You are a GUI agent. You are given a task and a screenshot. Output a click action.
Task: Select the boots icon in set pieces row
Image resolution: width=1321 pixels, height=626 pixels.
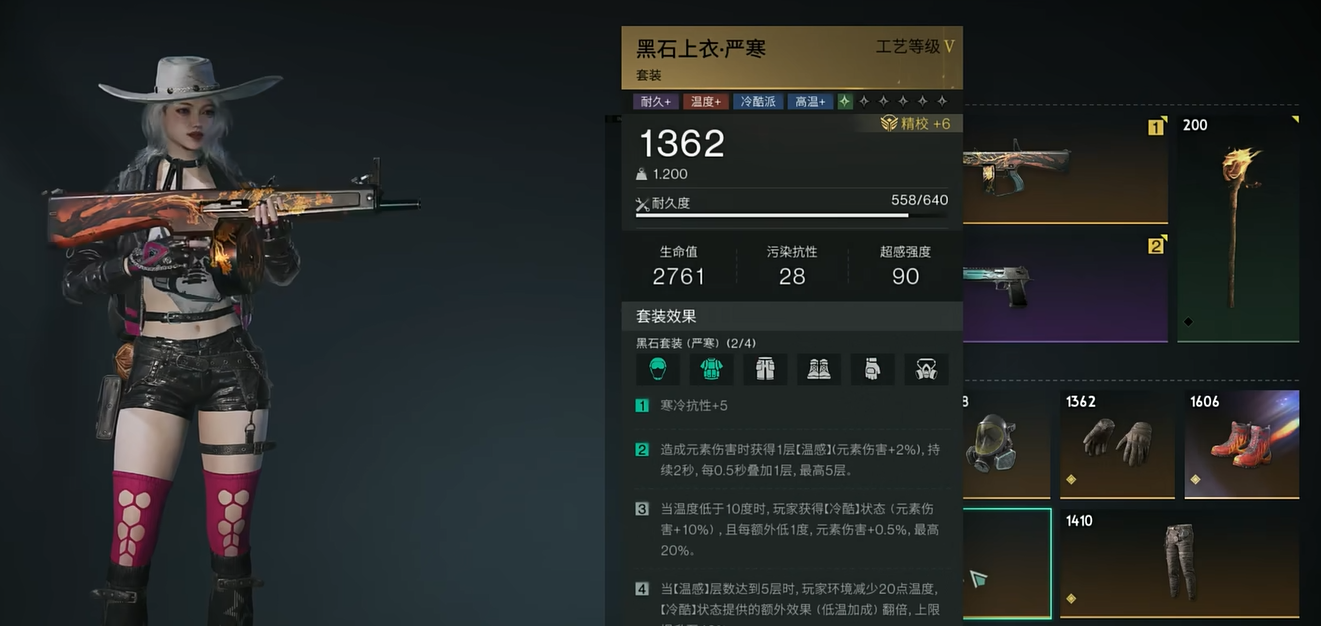click(819, 369)
